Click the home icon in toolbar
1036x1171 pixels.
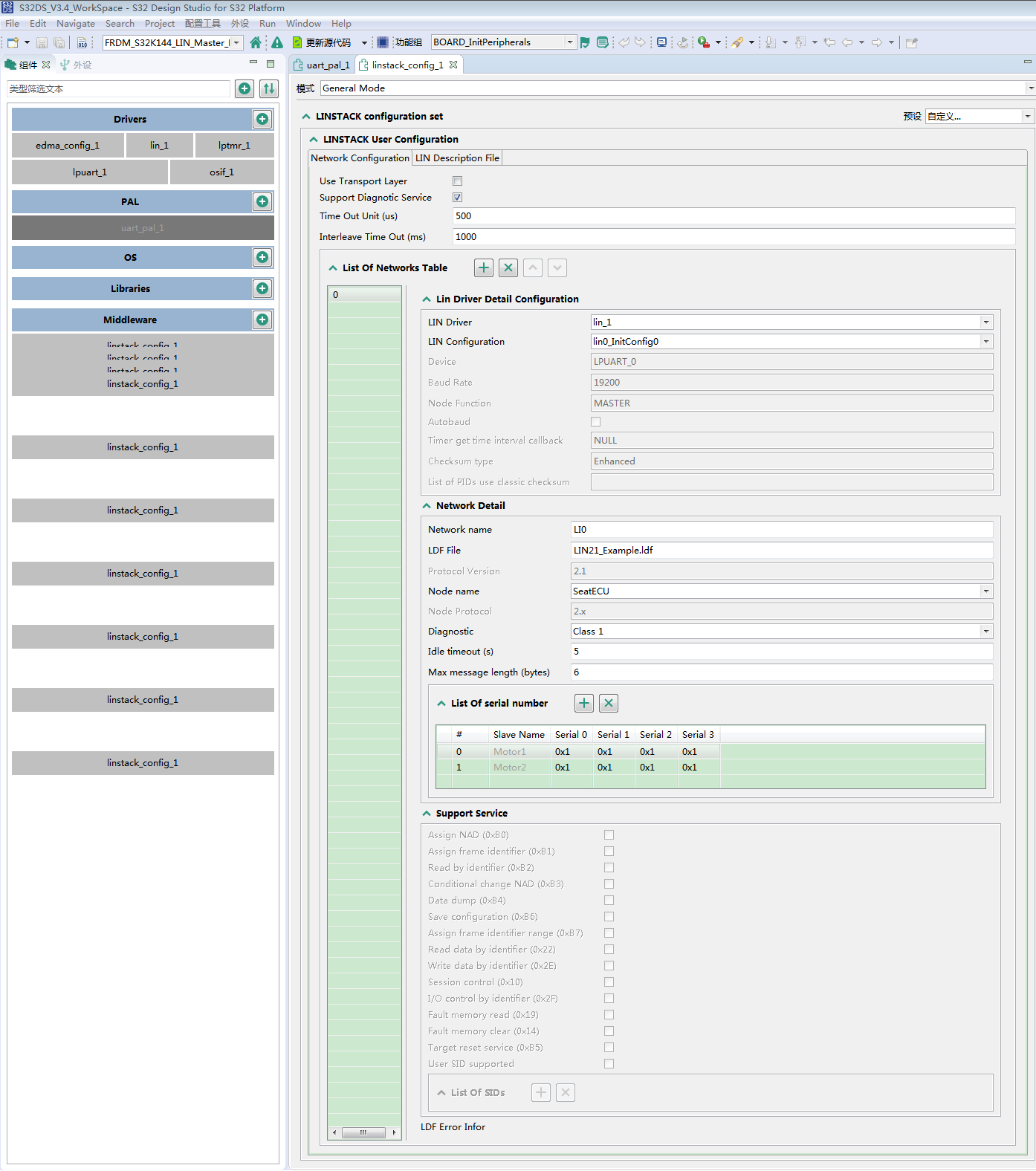point(256,42)
